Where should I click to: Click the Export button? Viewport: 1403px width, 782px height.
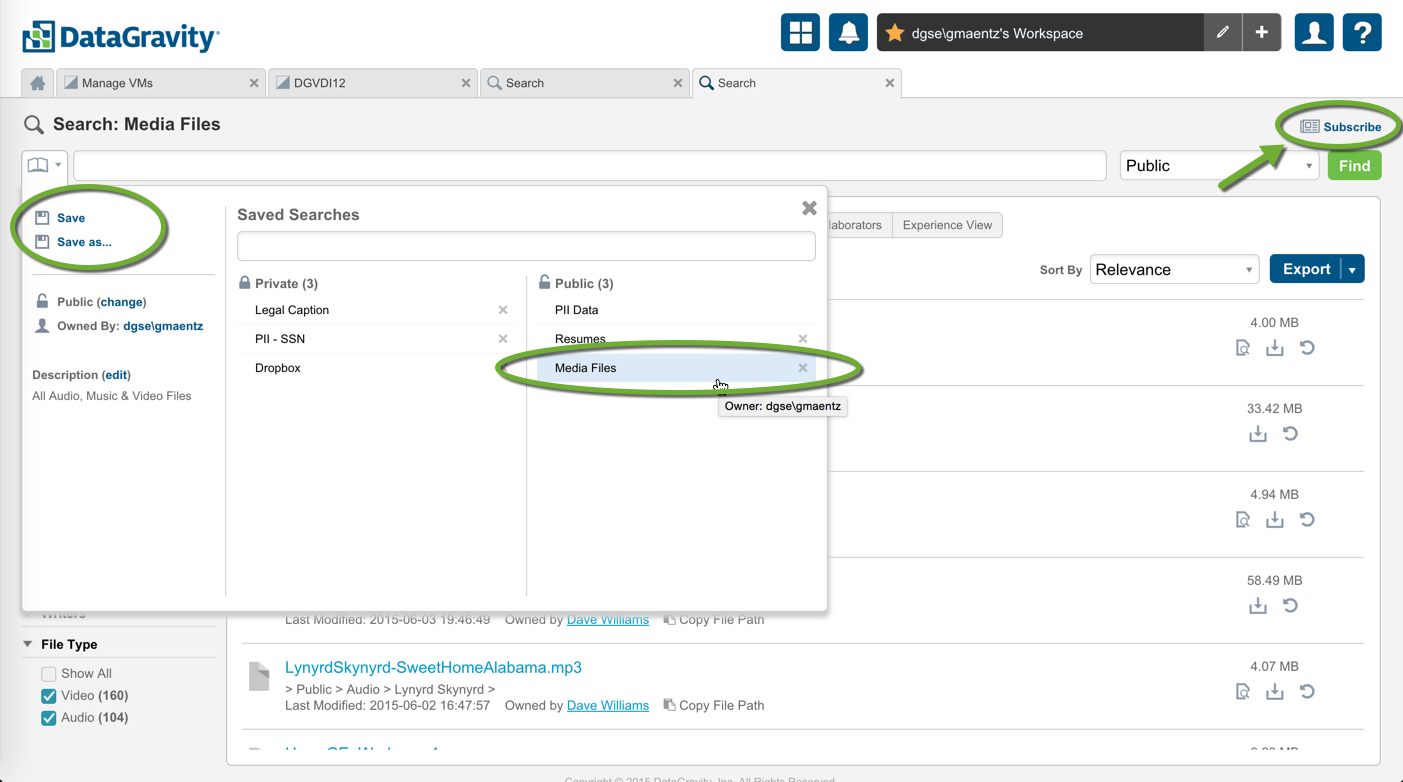point(1306,270)
